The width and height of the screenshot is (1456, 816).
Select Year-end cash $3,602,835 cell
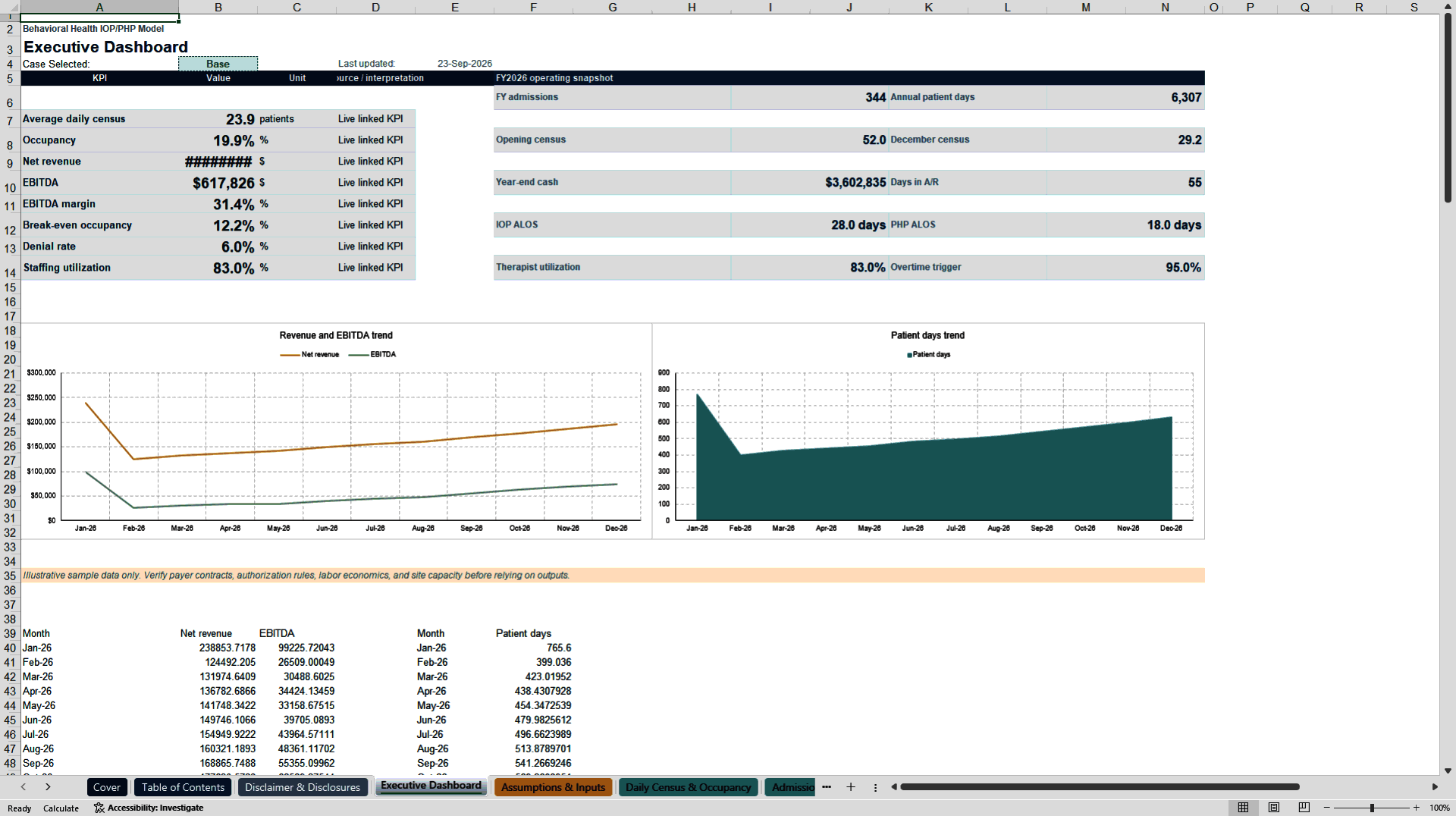[x=809, y=182]
